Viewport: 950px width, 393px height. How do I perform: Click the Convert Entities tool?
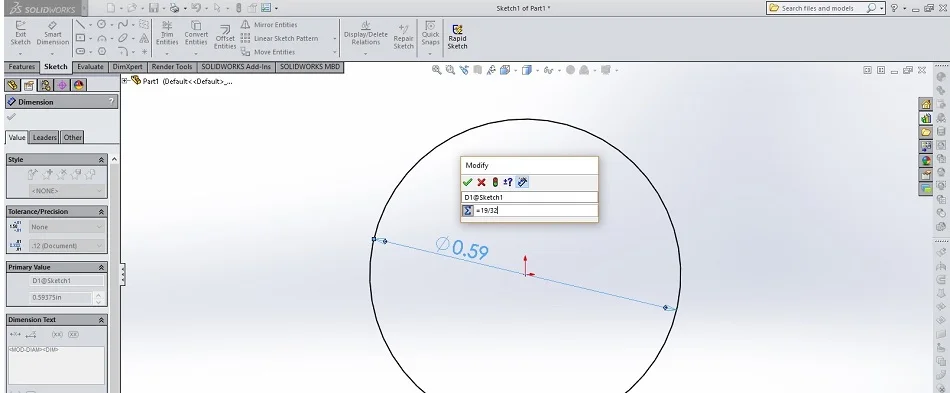[196, 34]
